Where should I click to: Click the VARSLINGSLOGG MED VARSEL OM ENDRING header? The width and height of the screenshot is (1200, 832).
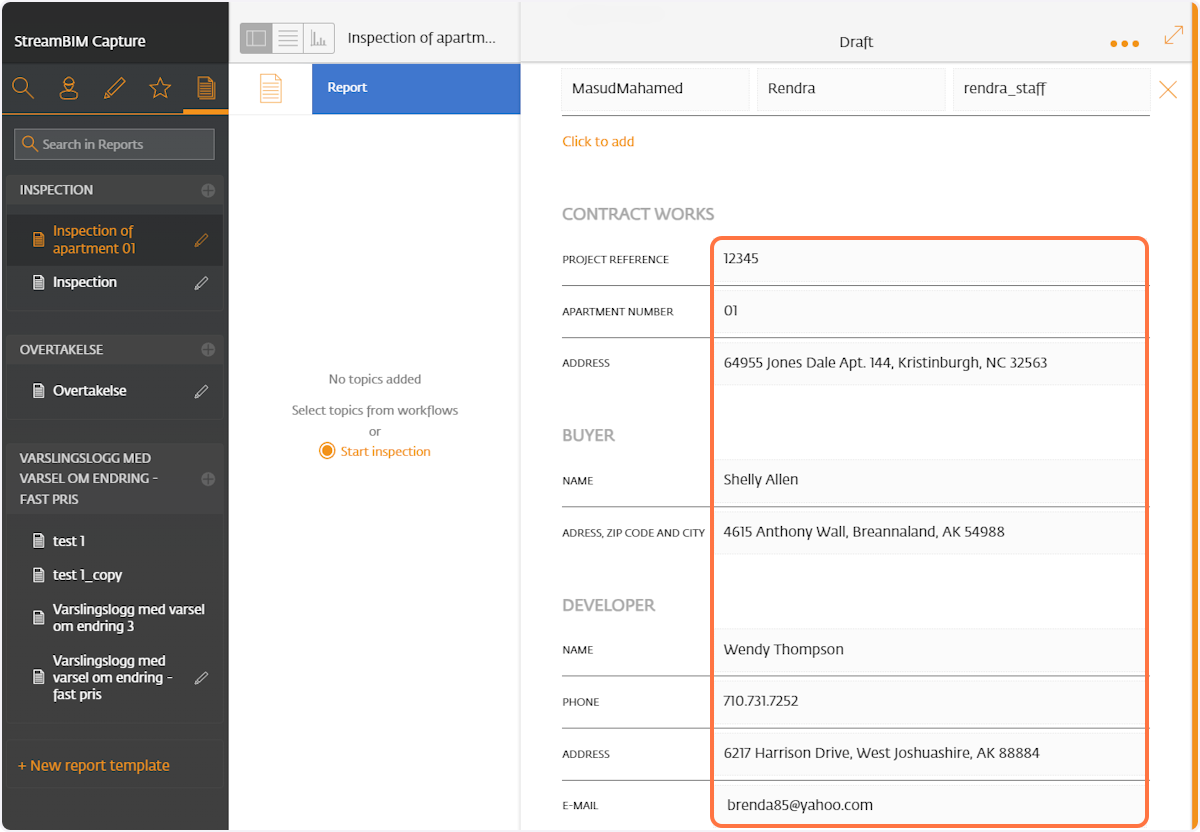tap(115, 478)
